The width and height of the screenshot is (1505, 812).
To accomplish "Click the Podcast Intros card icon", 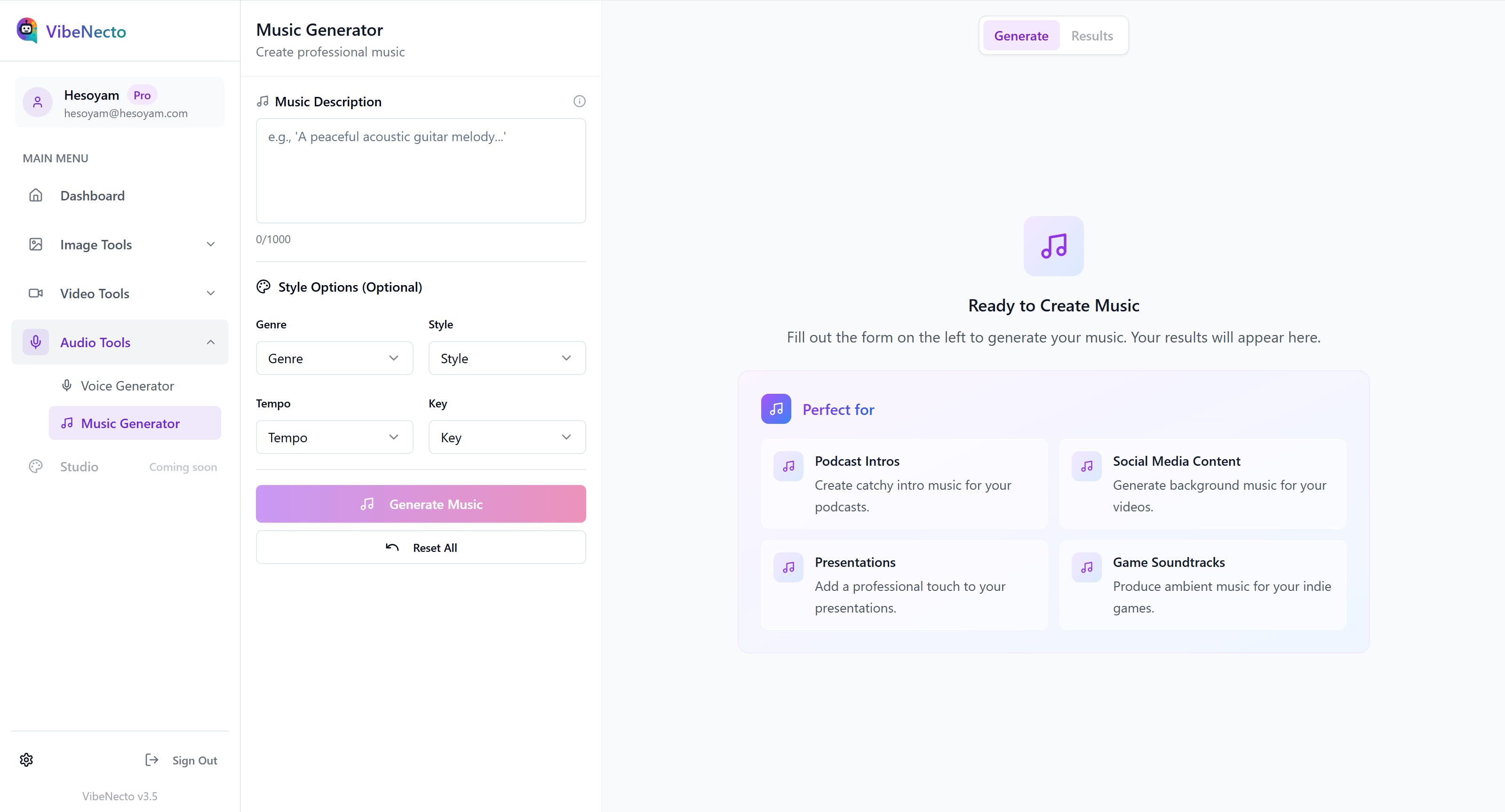I will (x=788, y=466).
